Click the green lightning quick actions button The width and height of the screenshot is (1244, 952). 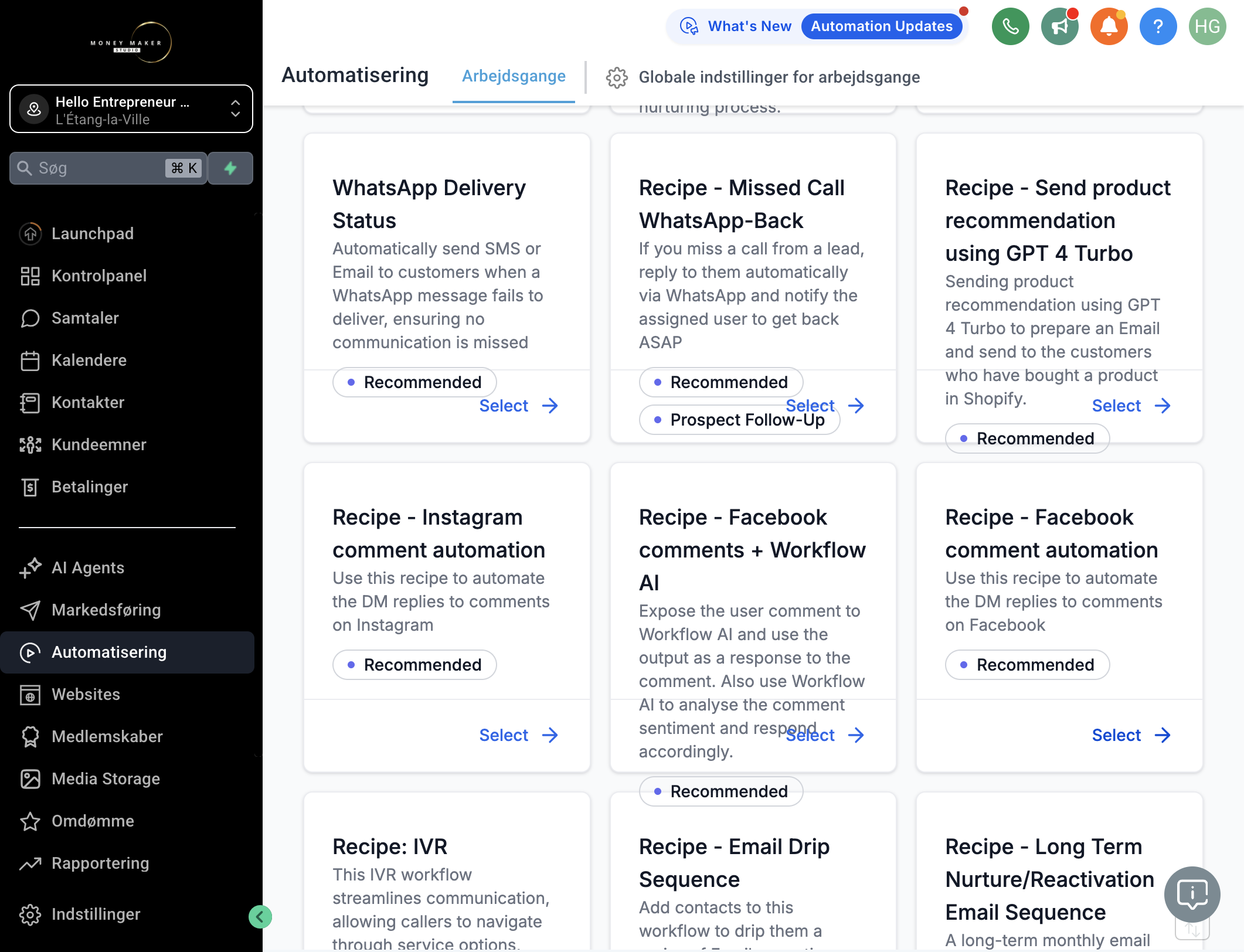point(230,168)
